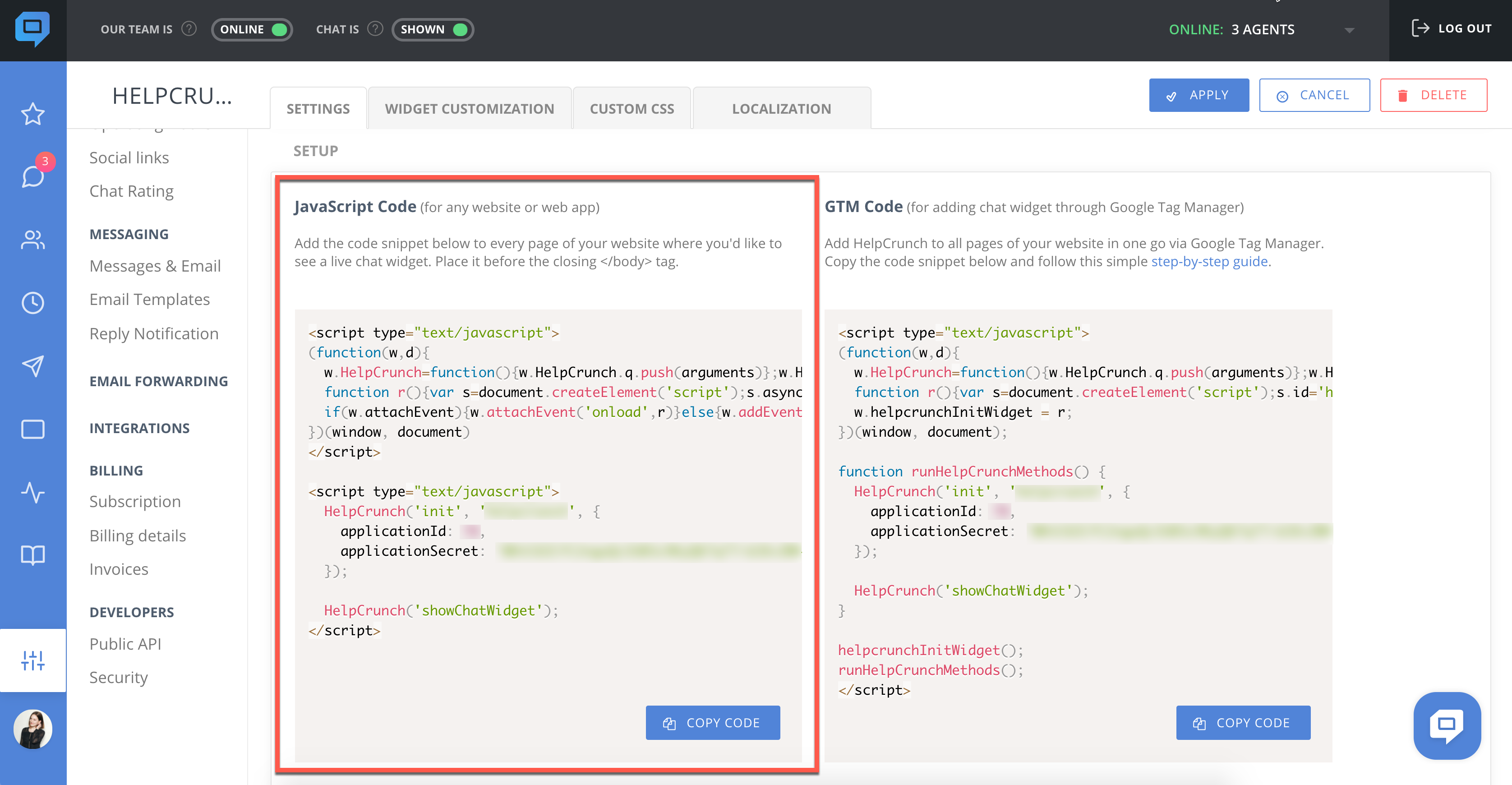This screenshot has height=785, width=1512.
Task: Click LOG OUT text
Action: (x=1465, y=28)
